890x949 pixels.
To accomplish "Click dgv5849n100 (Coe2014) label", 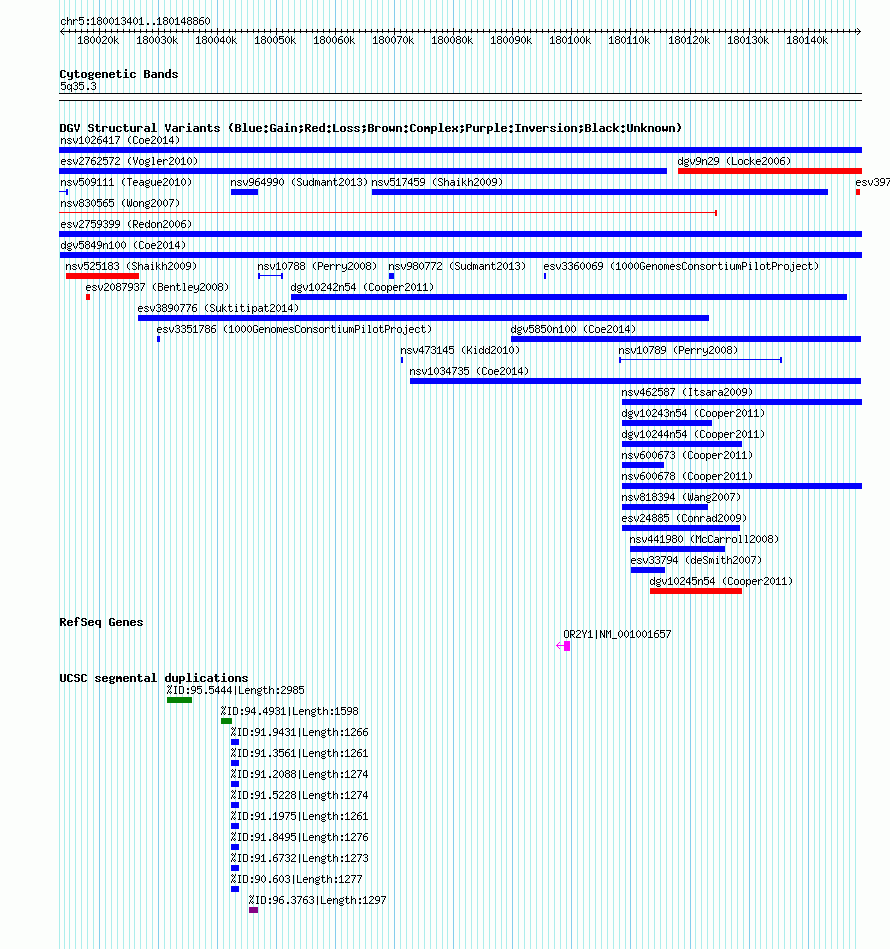I will (123, 245).
